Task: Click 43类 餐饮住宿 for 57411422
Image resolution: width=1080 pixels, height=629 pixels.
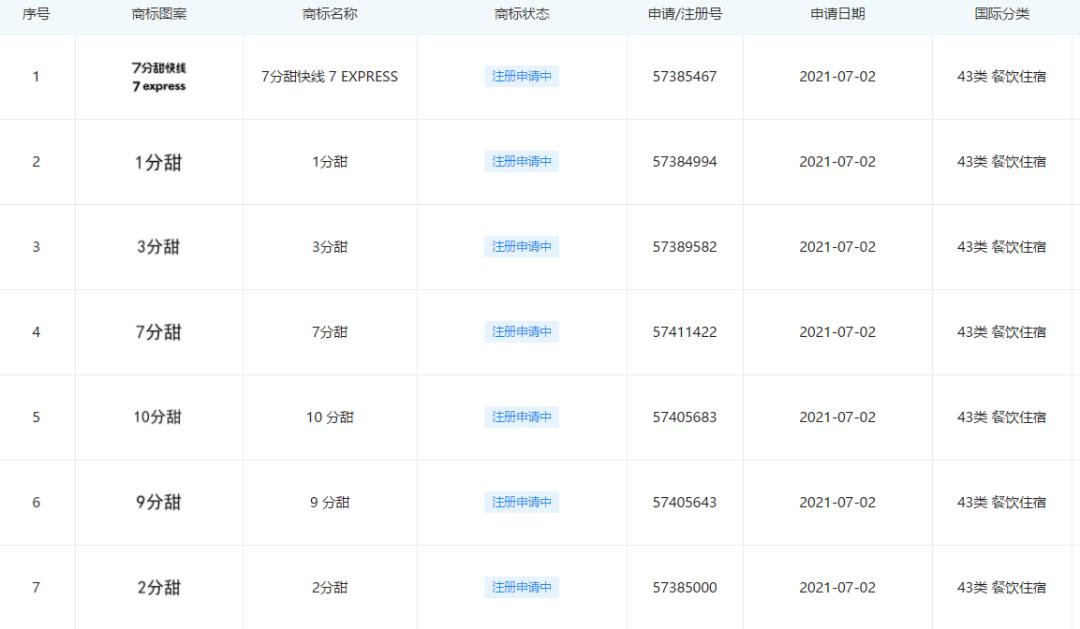Action: coord(1001,332)
